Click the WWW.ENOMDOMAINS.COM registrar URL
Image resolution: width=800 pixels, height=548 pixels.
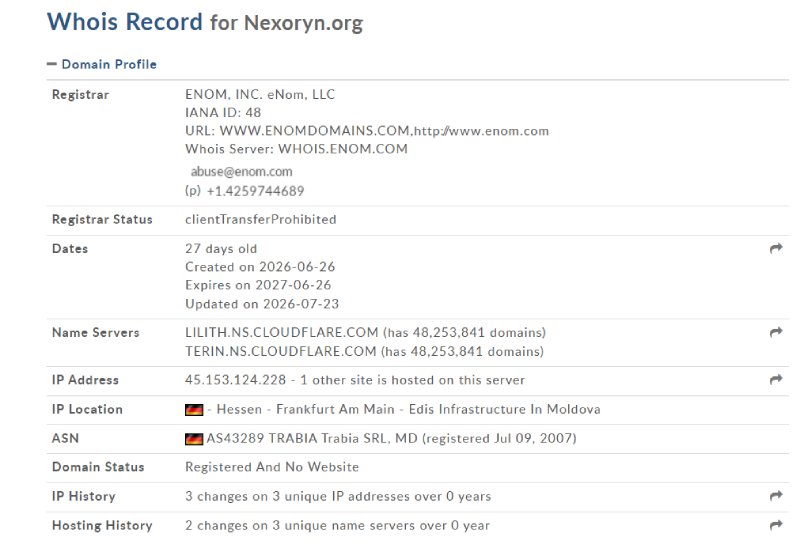tap(315, 131)
